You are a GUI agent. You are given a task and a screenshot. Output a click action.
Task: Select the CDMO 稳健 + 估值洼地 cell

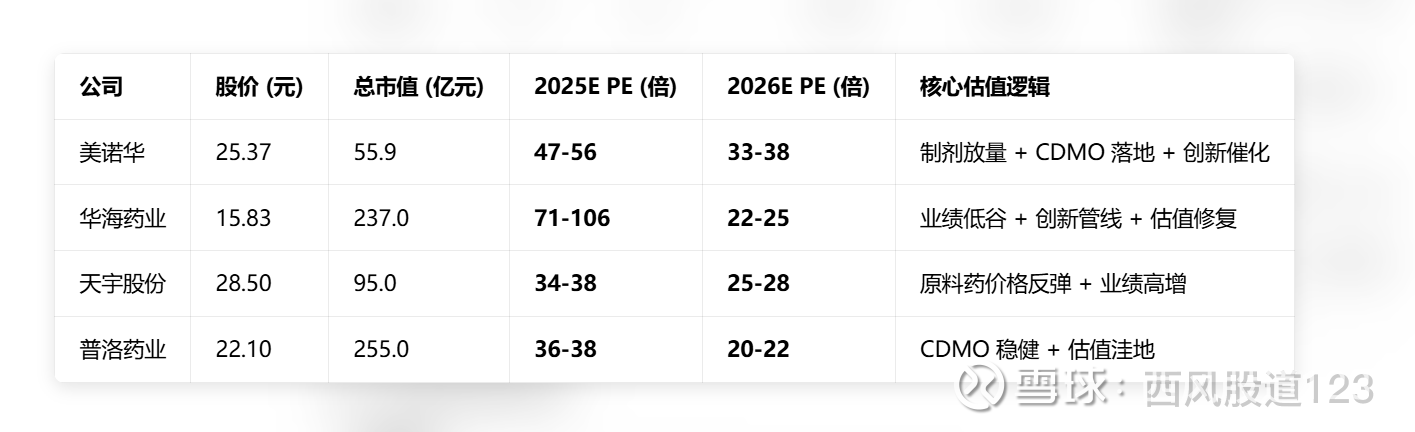[1037, 349]
